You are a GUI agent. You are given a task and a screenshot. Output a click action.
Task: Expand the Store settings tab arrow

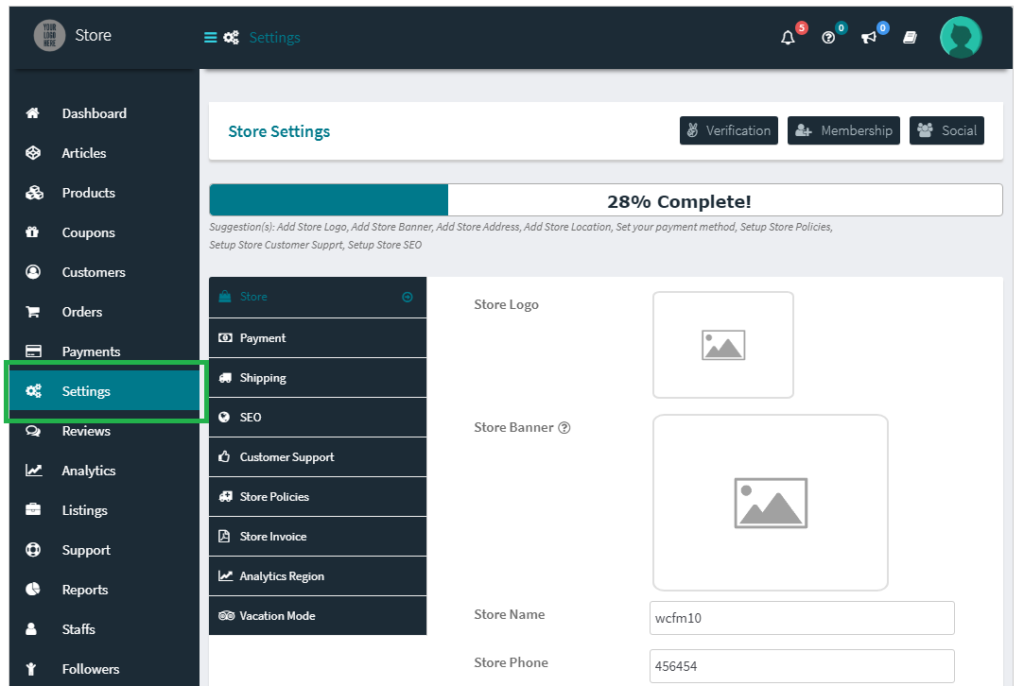pyautogui.click(x=407, y=297)
